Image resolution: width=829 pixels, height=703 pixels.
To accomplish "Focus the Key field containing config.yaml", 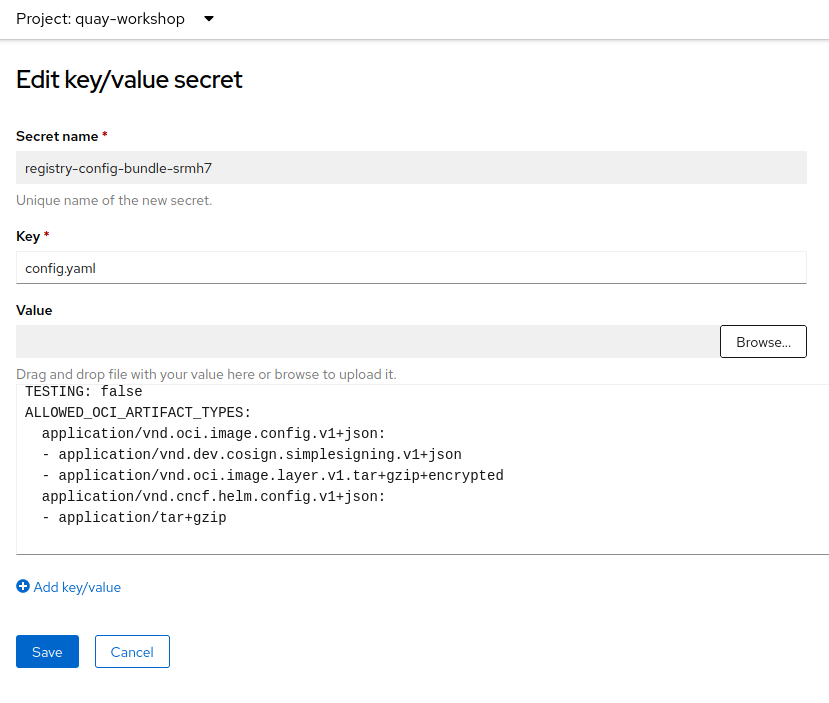I will (x=410, y=267).
